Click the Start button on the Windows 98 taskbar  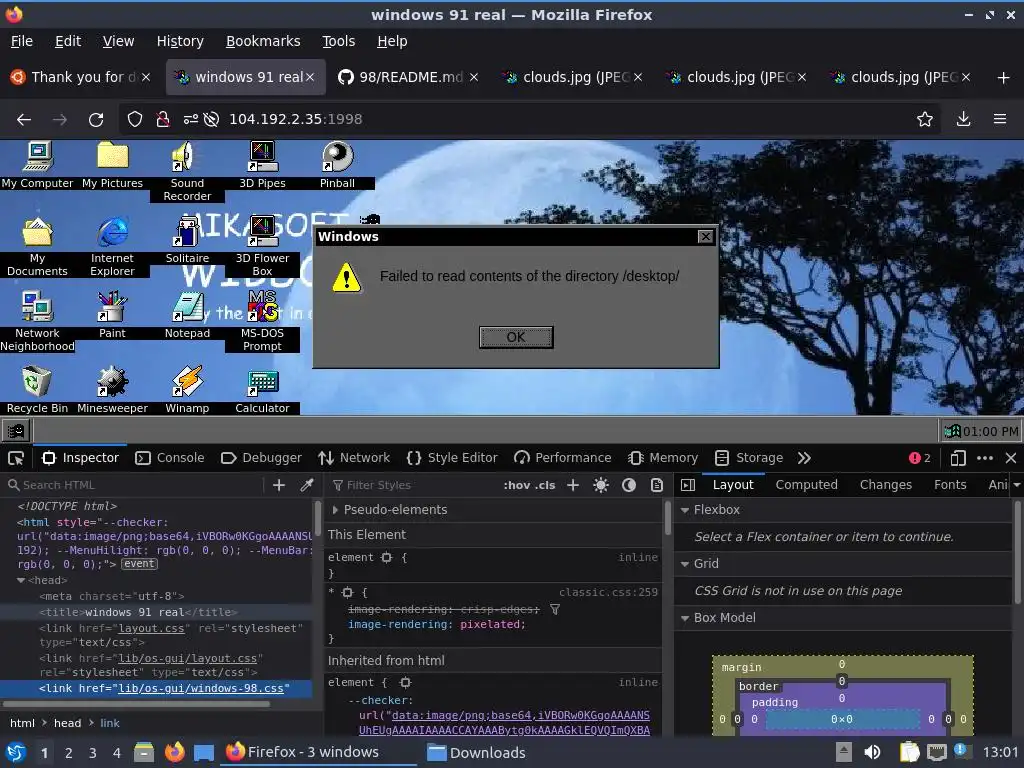[16, 431]
